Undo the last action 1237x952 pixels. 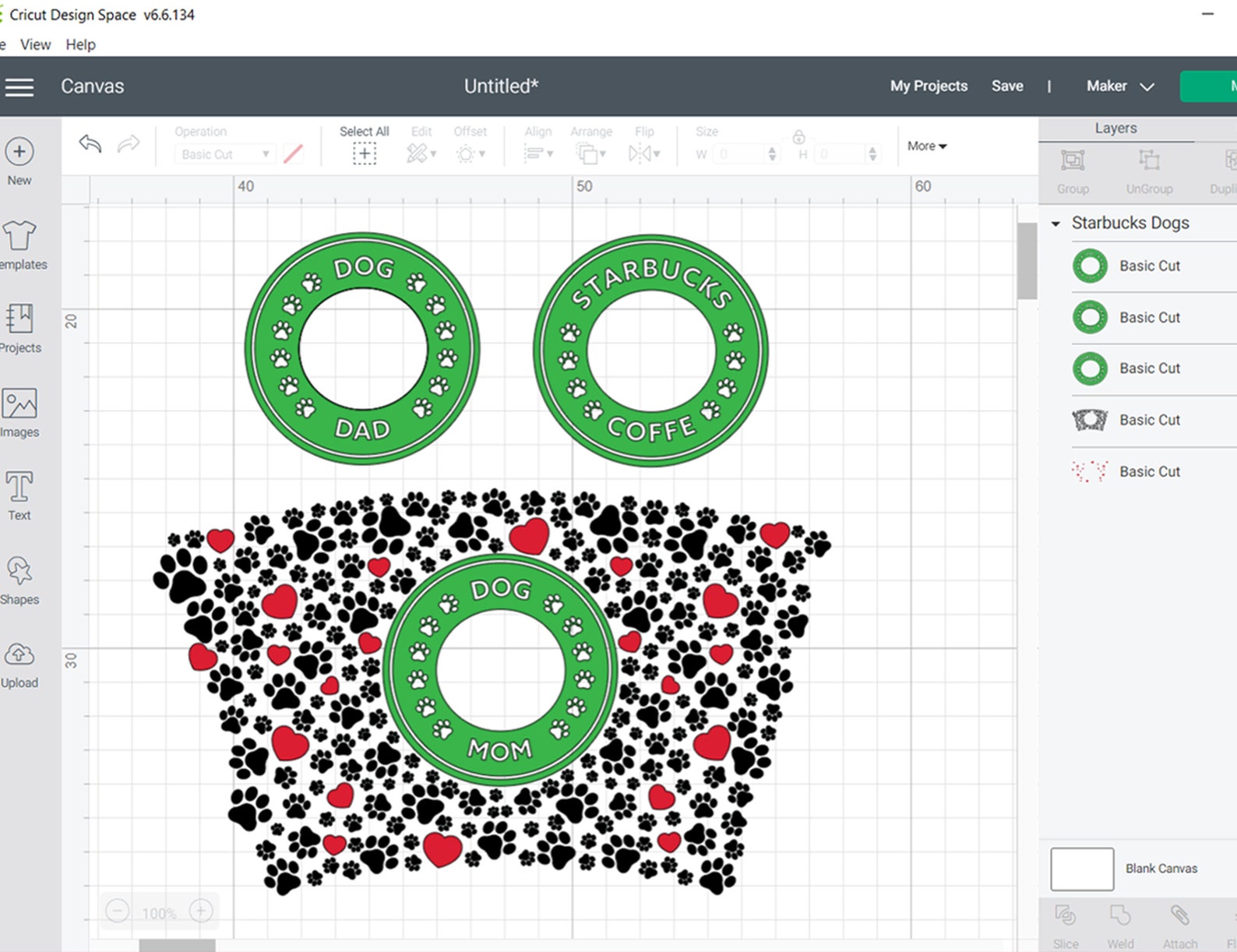point(90,143)
